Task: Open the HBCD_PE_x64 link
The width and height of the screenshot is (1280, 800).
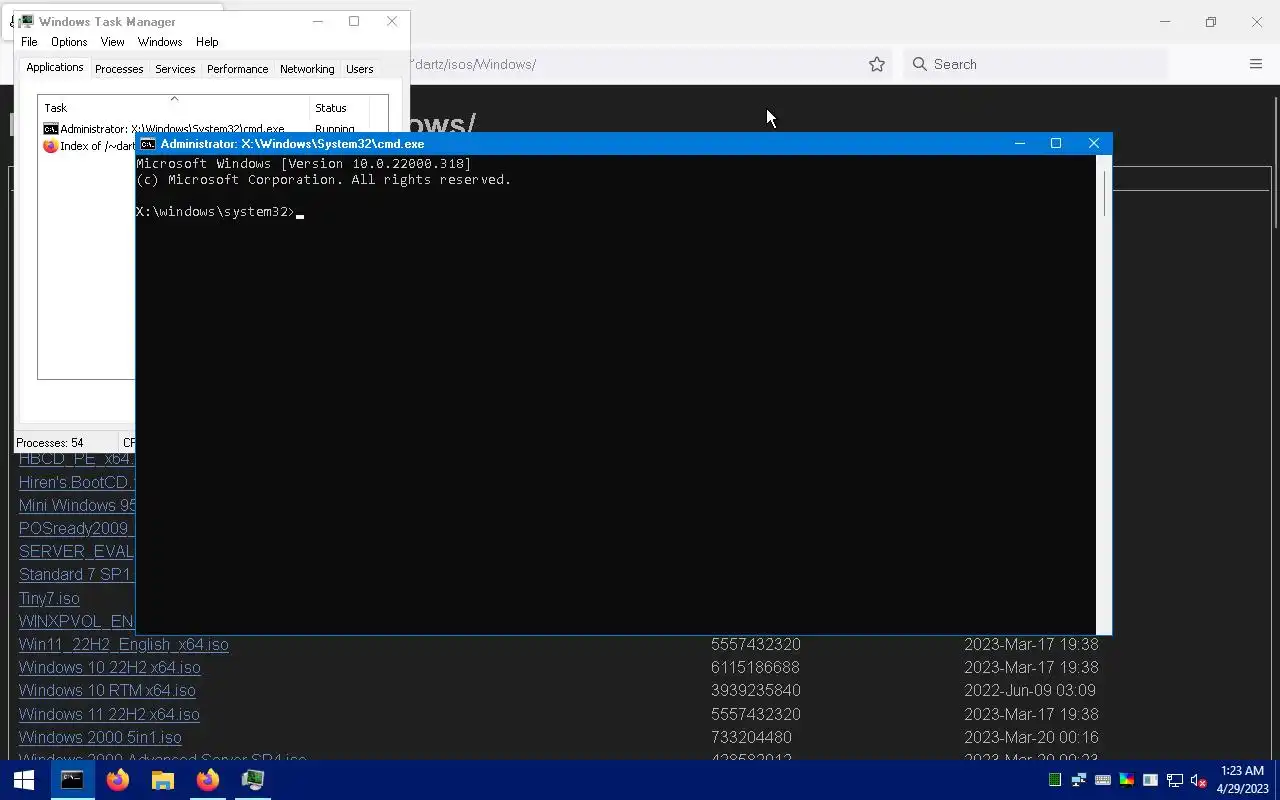Action: [x=76, y=460]
